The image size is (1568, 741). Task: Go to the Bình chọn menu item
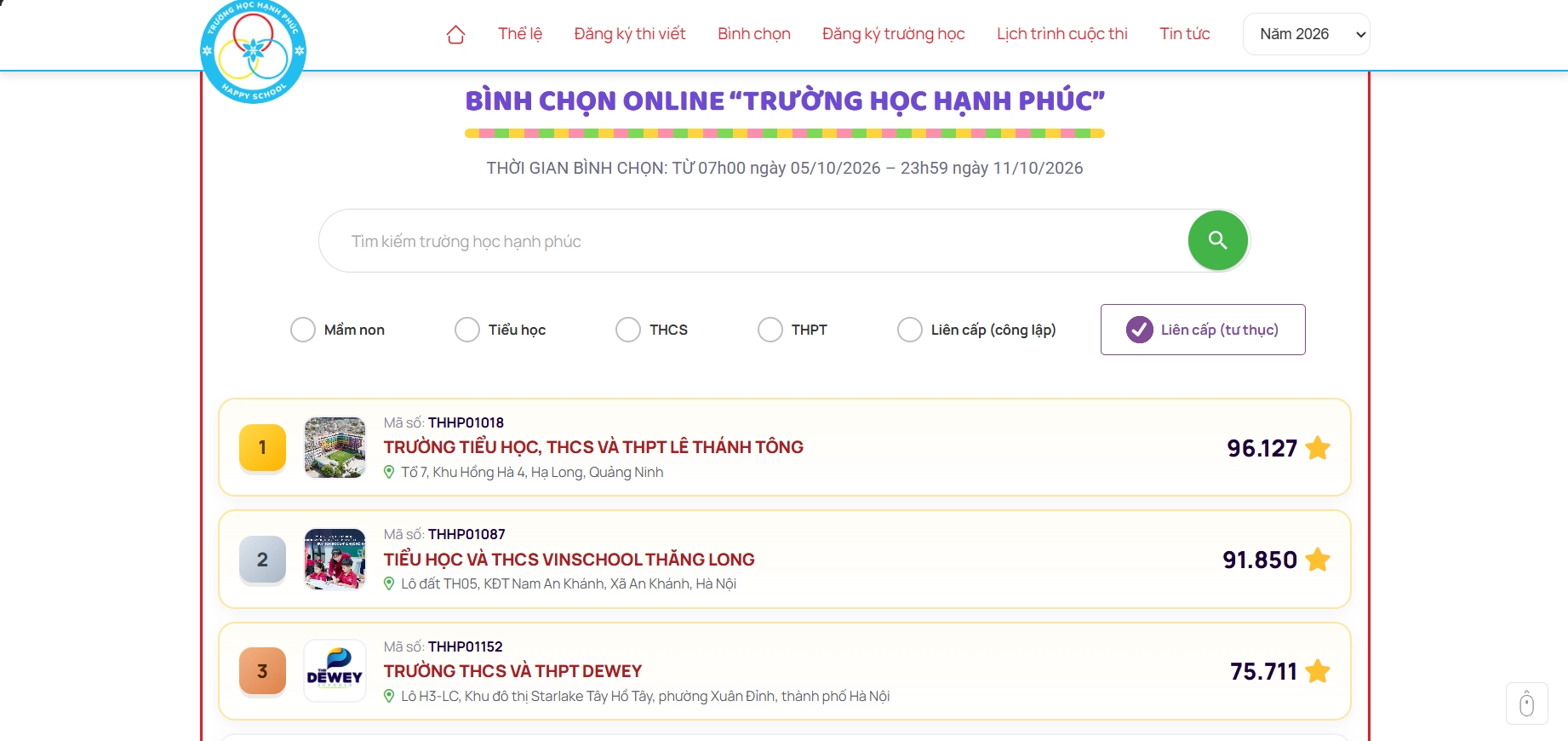(x=754, y=34)
